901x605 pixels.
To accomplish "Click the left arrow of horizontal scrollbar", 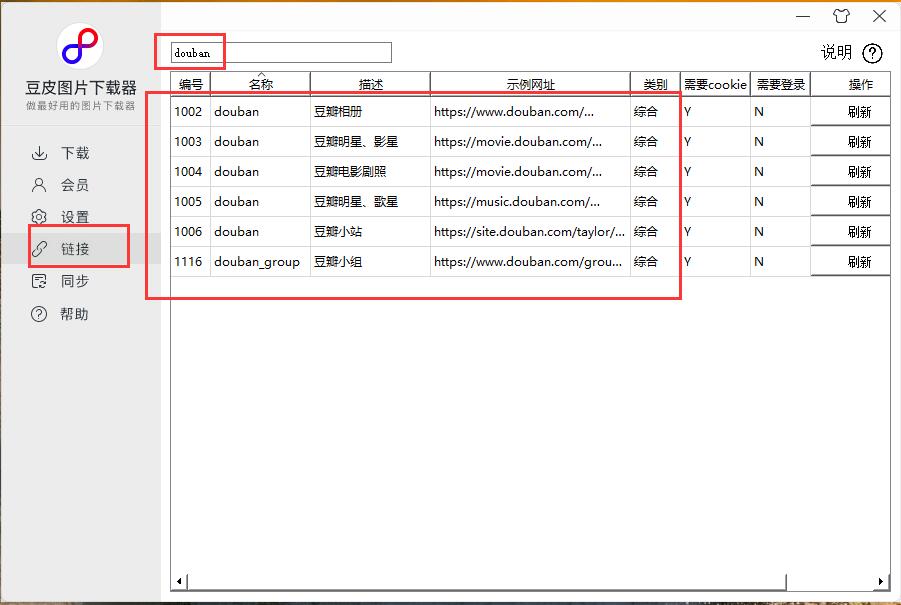I will pyautogui.click(x=179, y=581).
